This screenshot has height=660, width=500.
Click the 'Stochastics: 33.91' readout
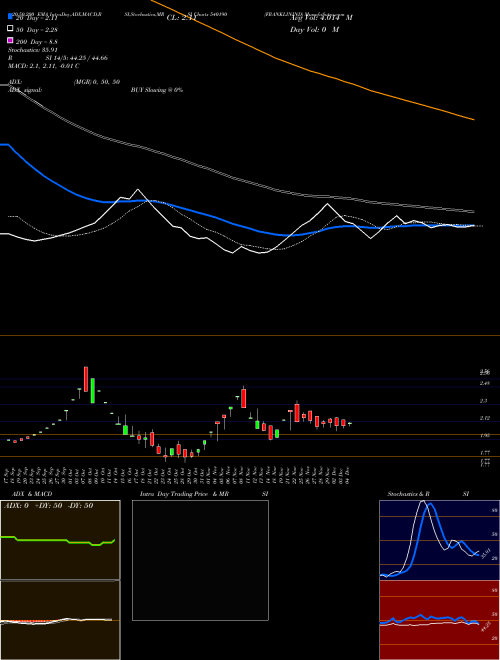click(x=32, y=50)
